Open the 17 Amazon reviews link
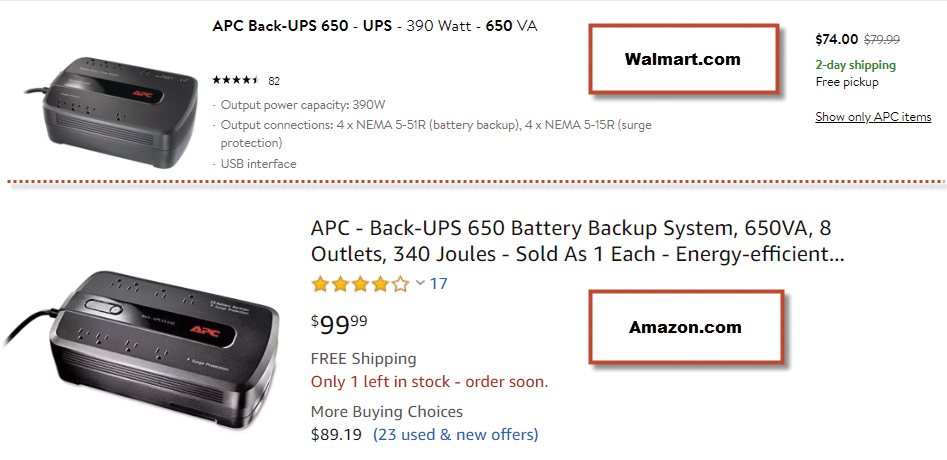Screen dimensions: 947x460 (x=438, y=284)
